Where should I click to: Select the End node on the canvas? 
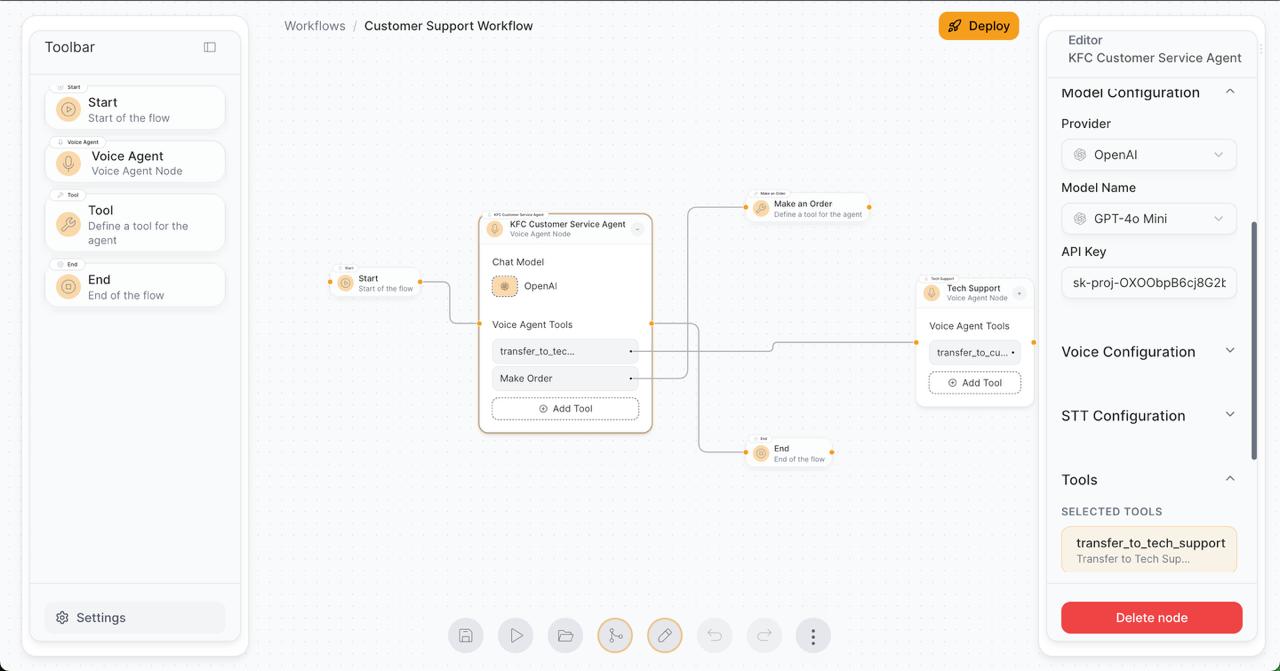[789, 453]
